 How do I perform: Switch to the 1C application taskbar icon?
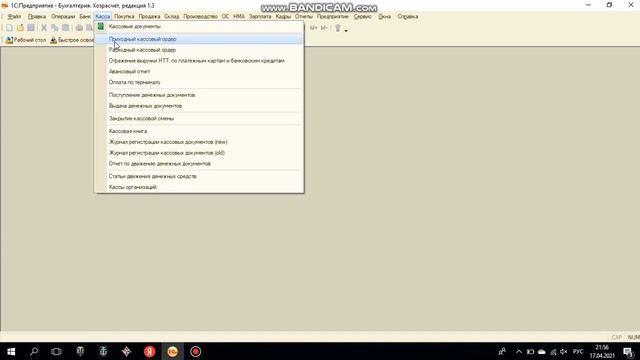tap(172, 351)
